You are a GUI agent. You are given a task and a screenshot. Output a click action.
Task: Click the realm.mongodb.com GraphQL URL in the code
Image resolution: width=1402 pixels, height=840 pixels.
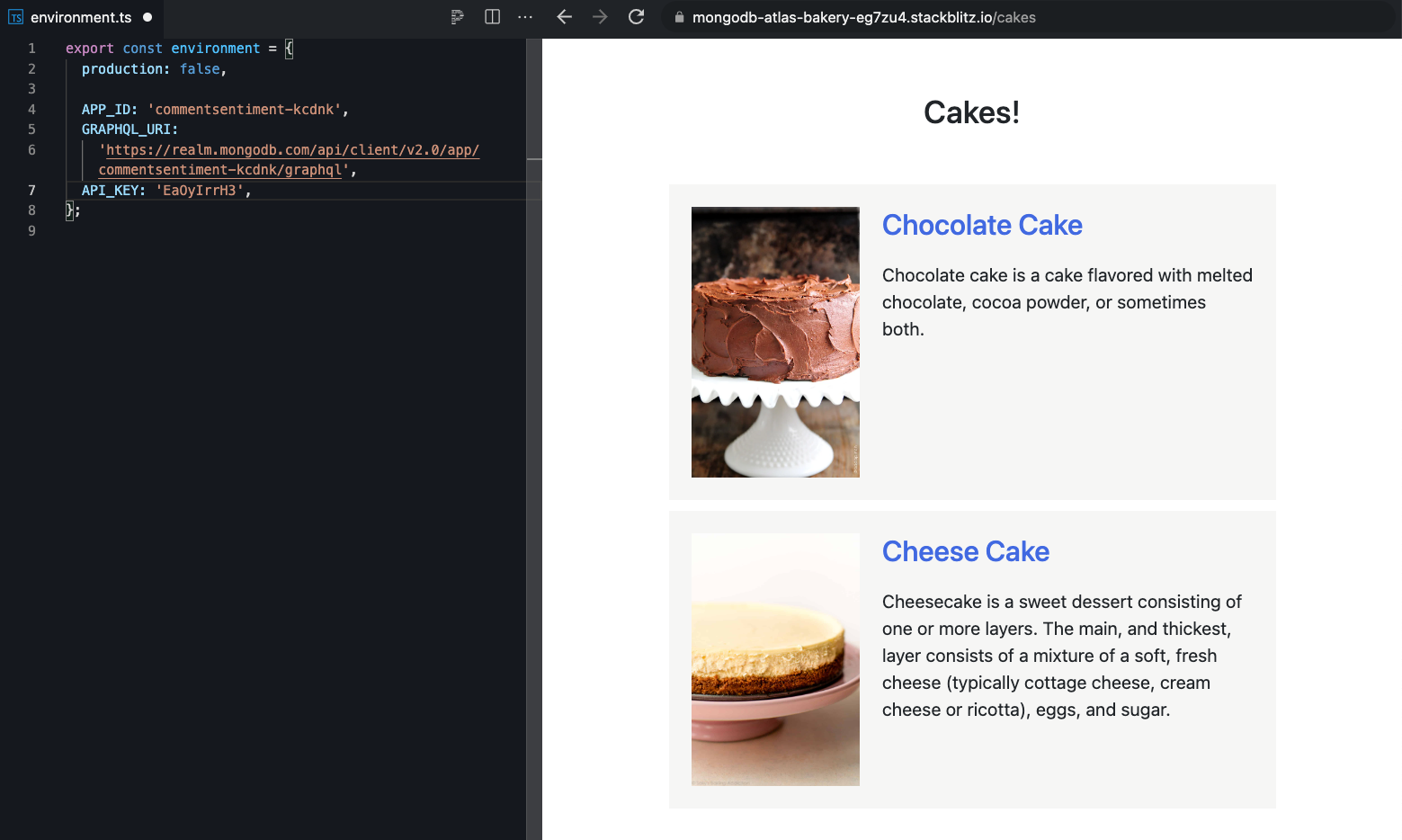point(290,149)
